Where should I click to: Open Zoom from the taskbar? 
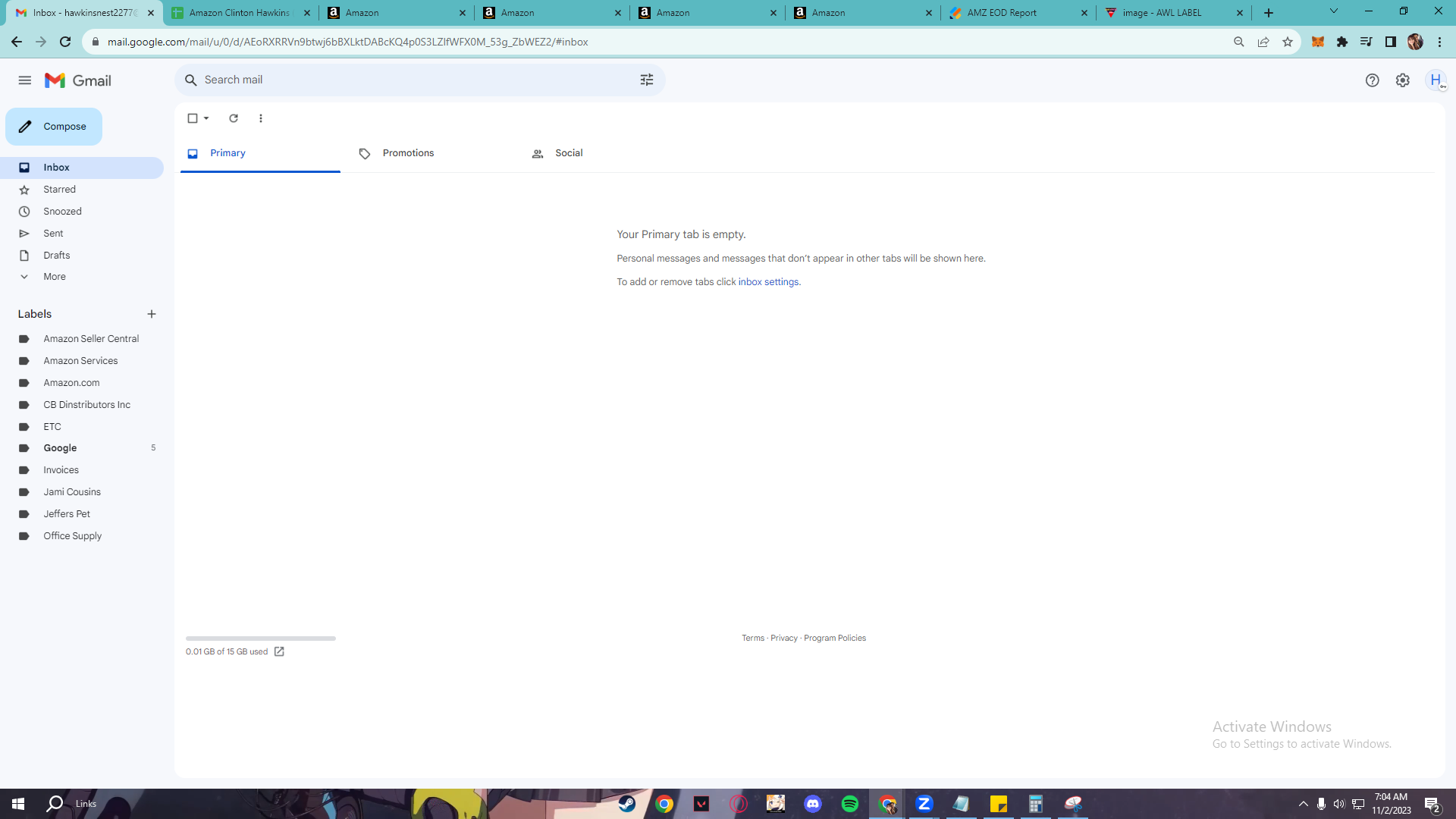pyautogui.click(x=924, y=804)
